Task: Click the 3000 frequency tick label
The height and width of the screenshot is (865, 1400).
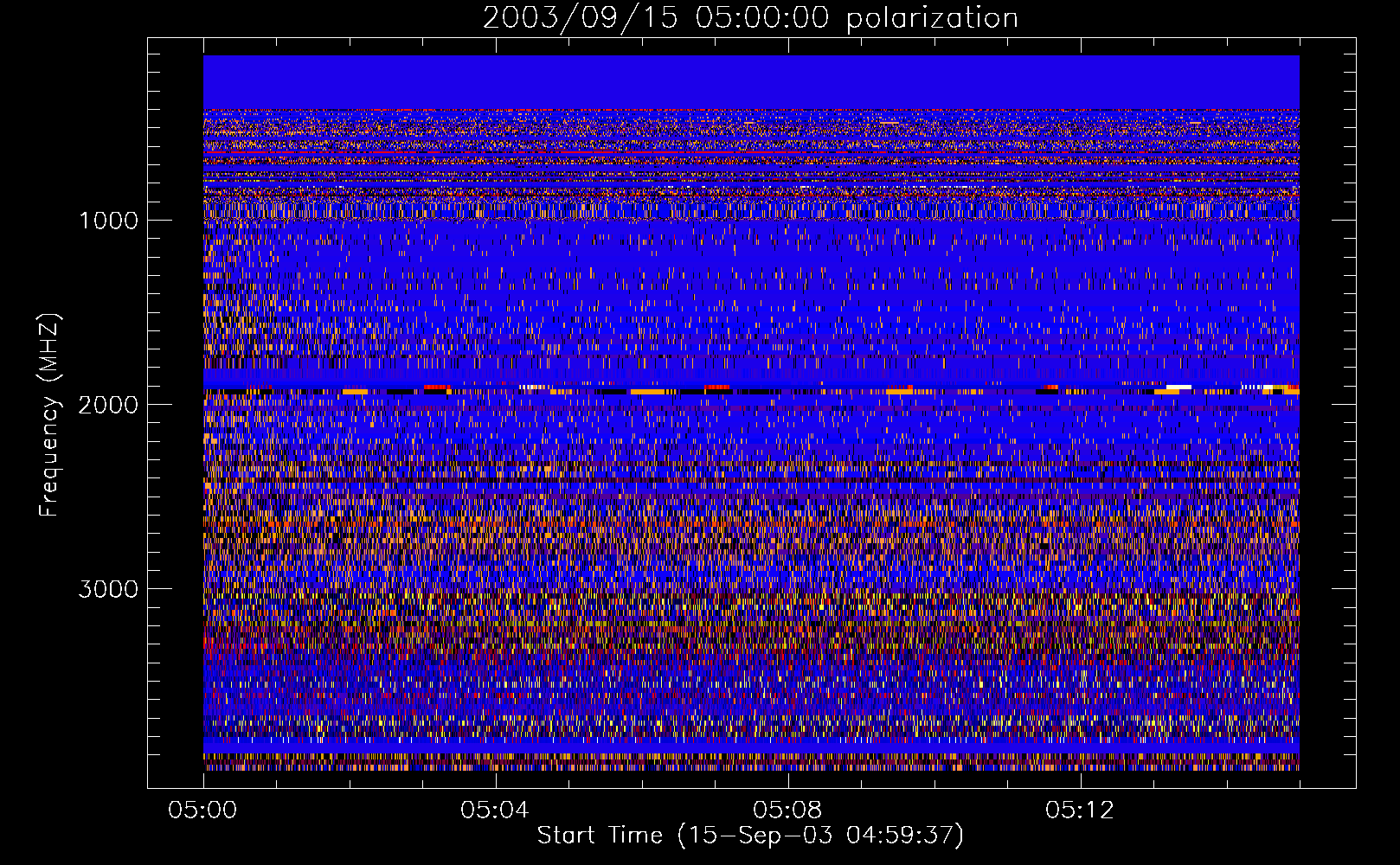Action: [x=108, y=589]
